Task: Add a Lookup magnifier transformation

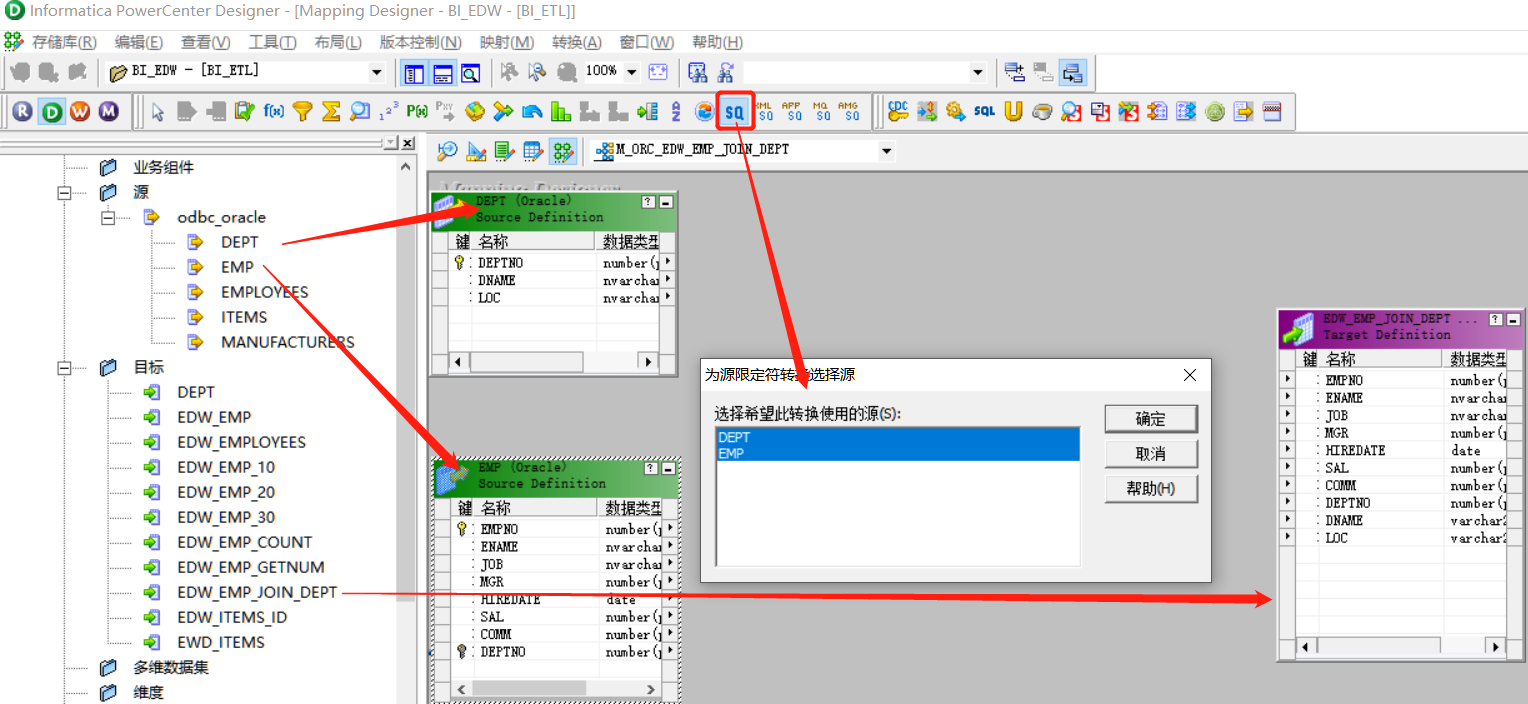Action: pos(359,112)
